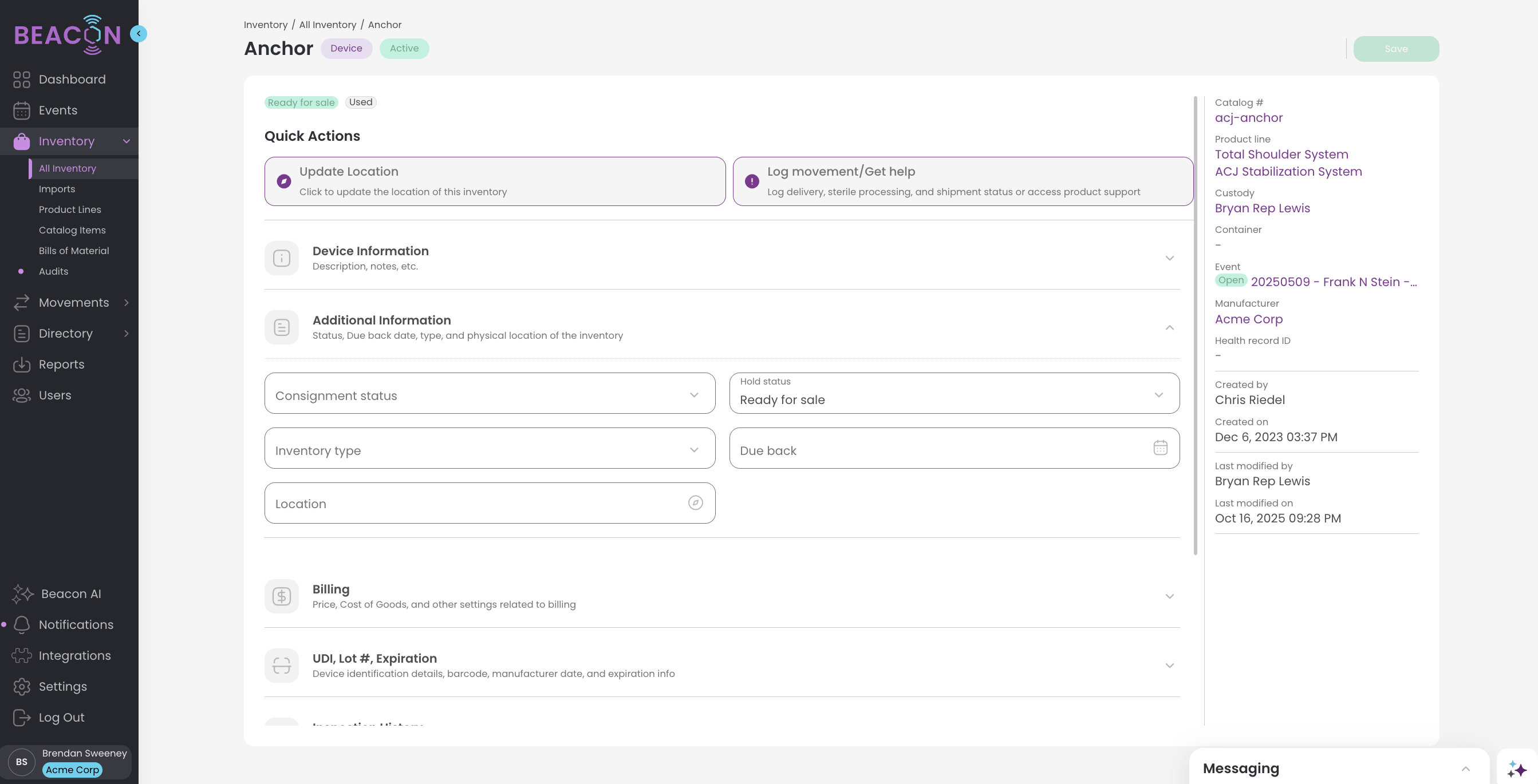Image resolution: width=1538 pixels, height=784 pixels.
Task: Collapse the sidebar with the blue arrow
Action: coord(139,33)
